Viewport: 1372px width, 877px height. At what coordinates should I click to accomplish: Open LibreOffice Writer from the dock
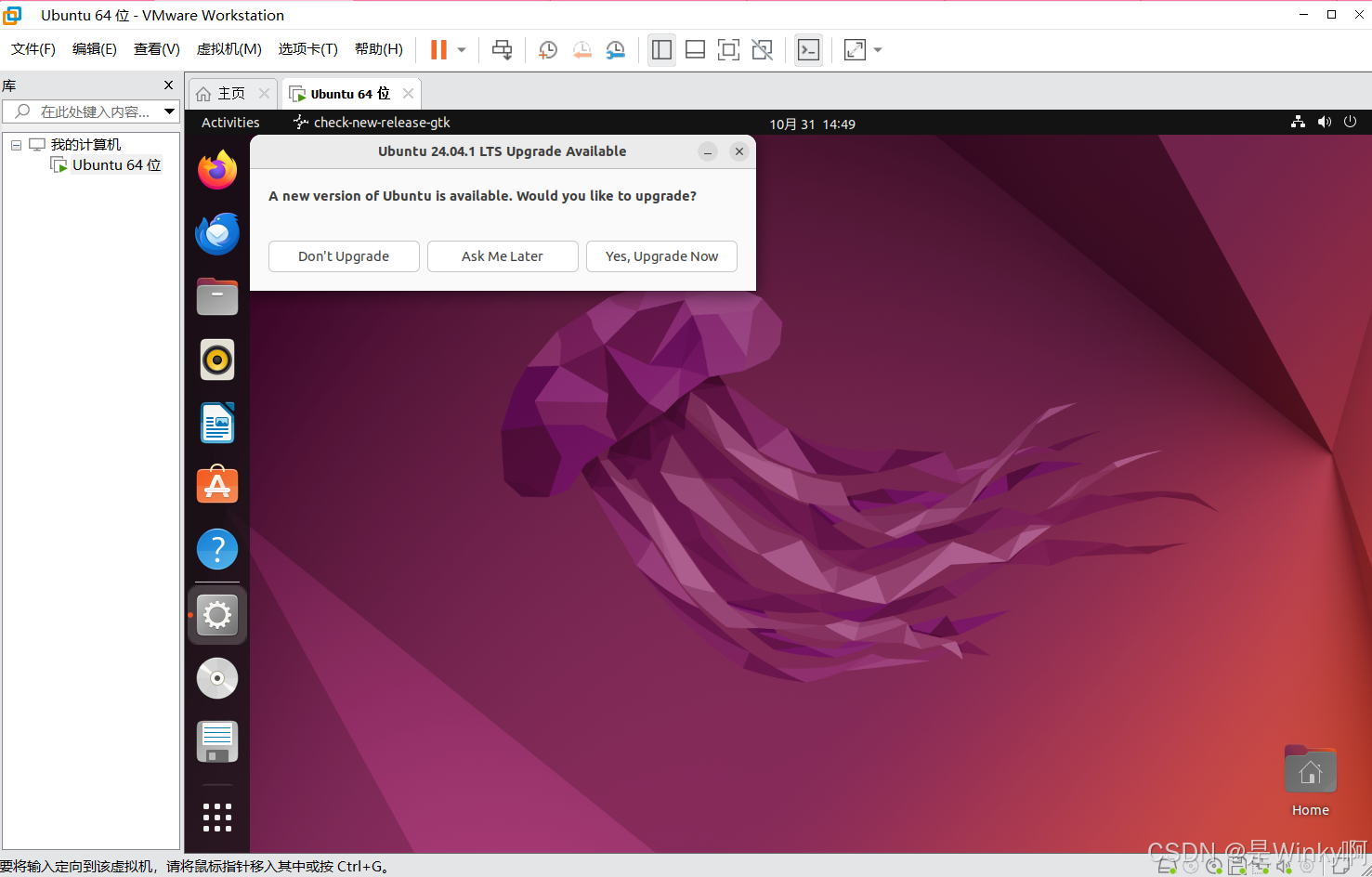217,423
